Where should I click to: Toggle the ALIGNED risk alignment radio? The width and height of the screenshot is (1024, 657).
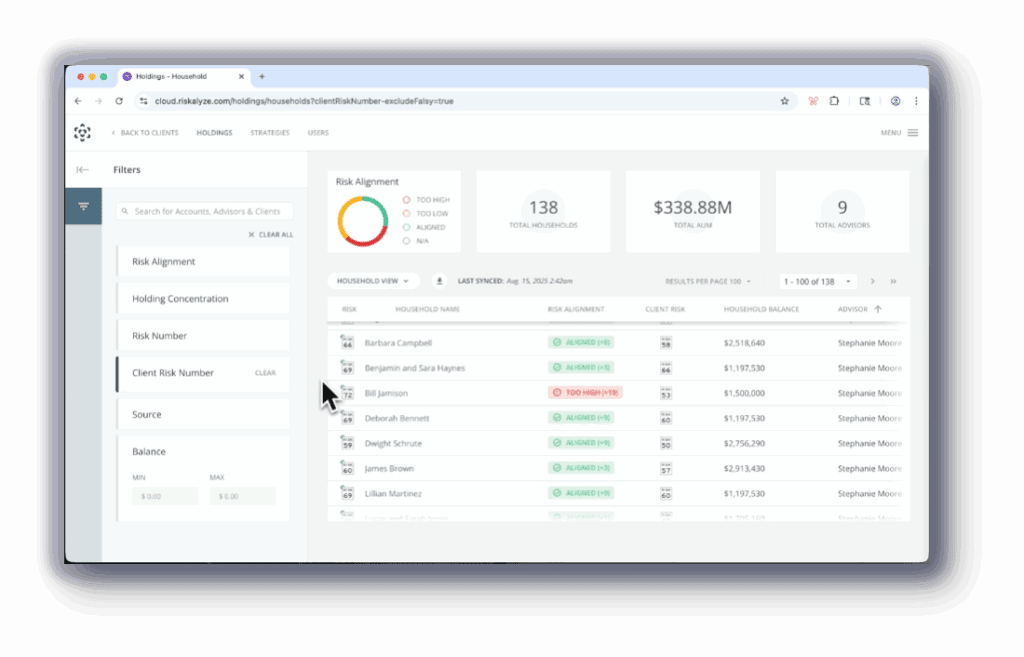point(406,227)
